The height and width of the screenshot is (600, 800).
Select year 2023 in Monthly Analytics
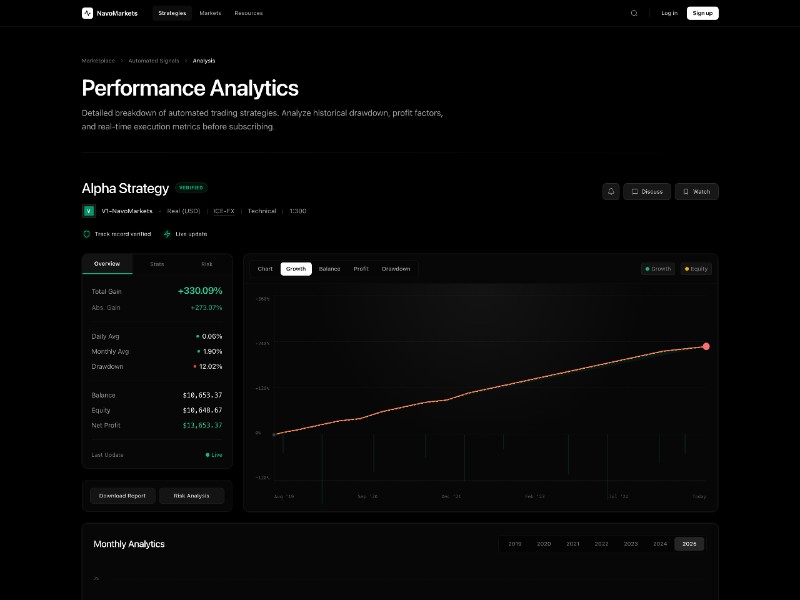click(x=631, y=543)
